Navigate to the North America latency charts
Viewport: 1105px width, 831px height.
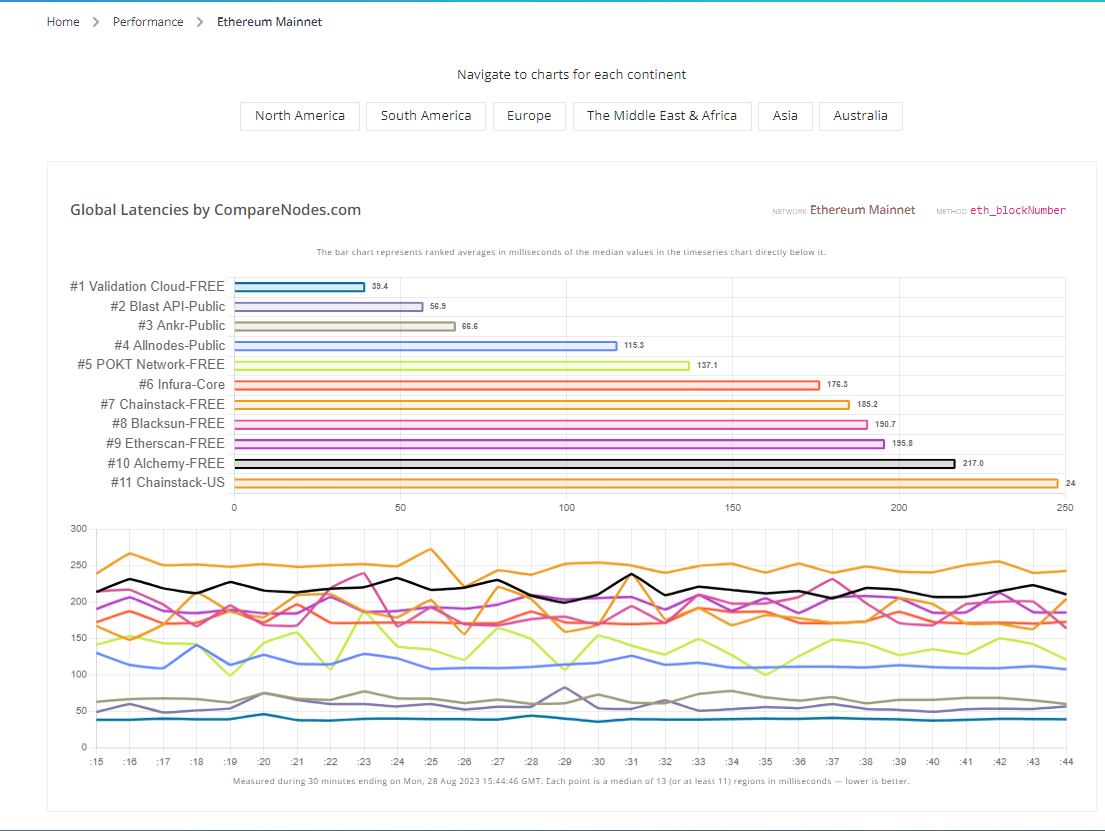tap(299, 116)
